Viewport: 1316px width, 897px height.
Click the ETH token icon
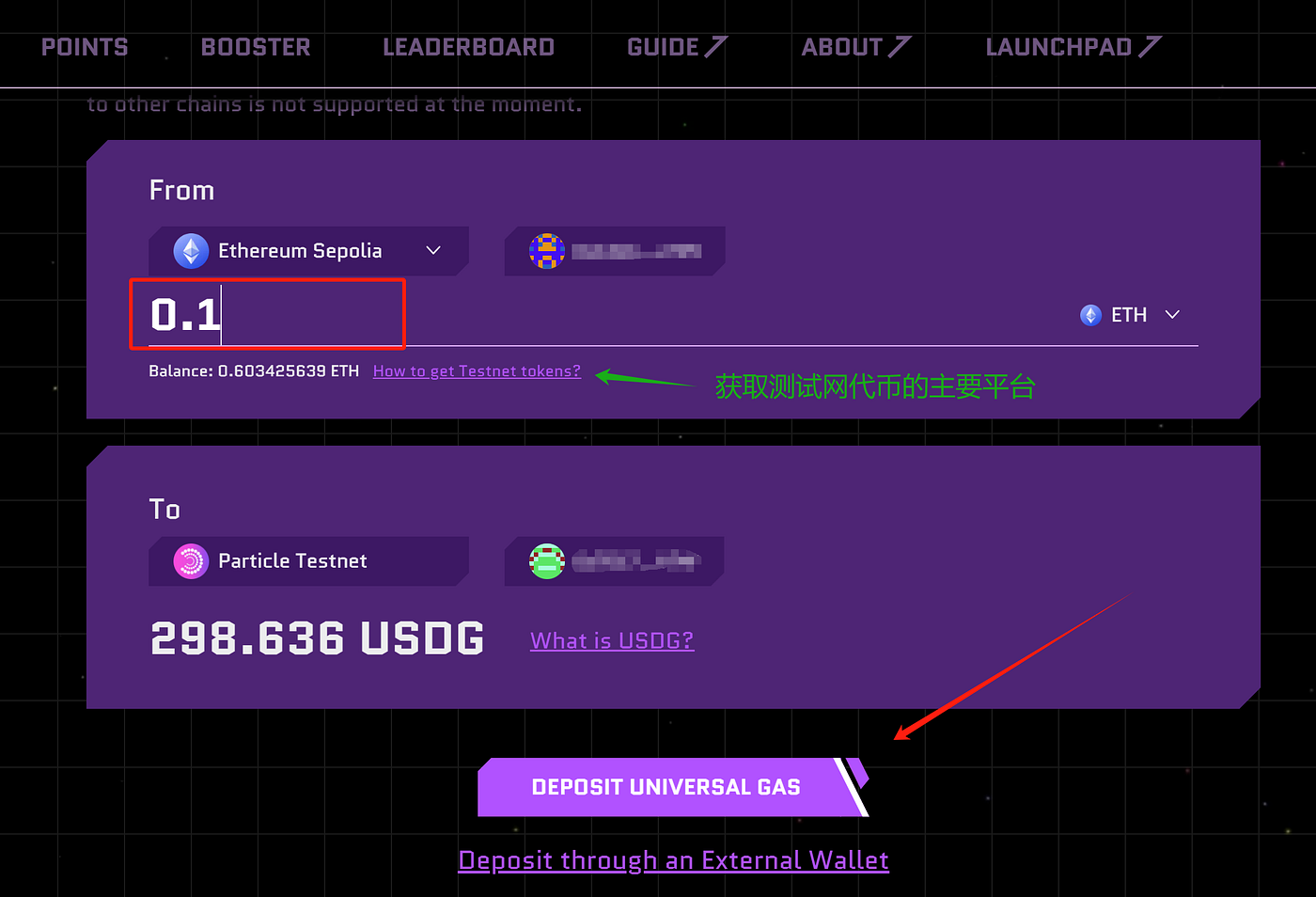[1090, 315]
